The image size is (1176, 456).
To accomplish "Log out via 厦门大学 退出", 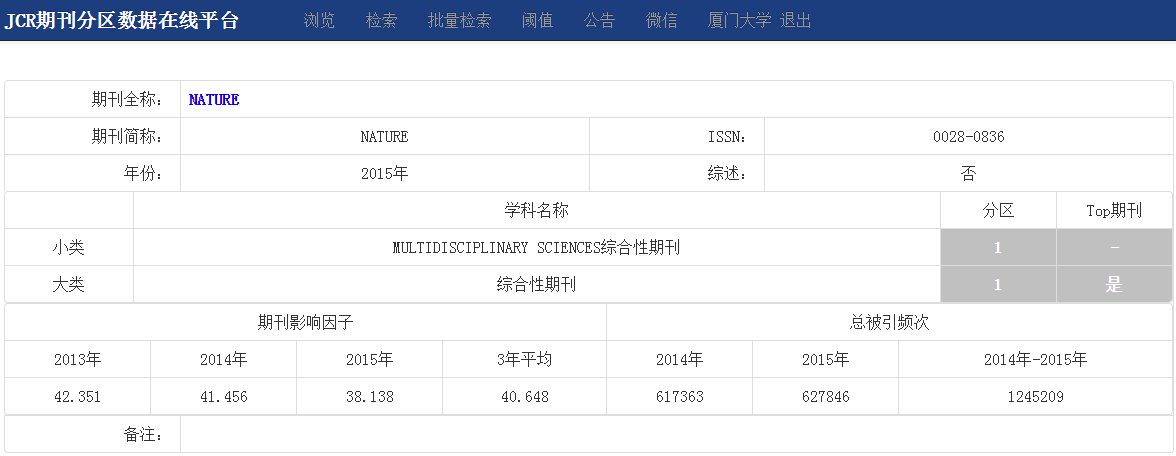I will point(759,21).
